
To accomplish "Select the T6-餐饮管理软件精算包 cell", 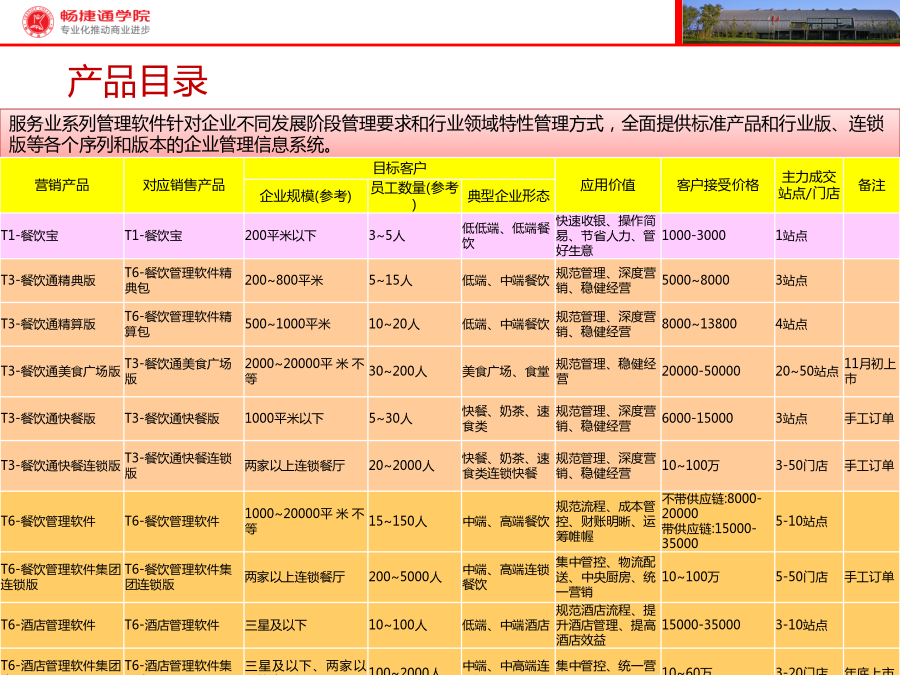I will point(184,324).
